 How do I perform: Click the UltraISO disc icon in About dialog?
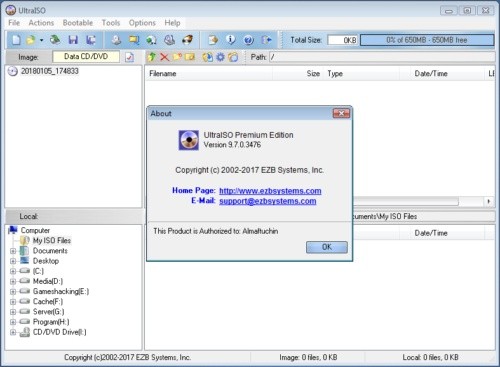coord(189,140)
